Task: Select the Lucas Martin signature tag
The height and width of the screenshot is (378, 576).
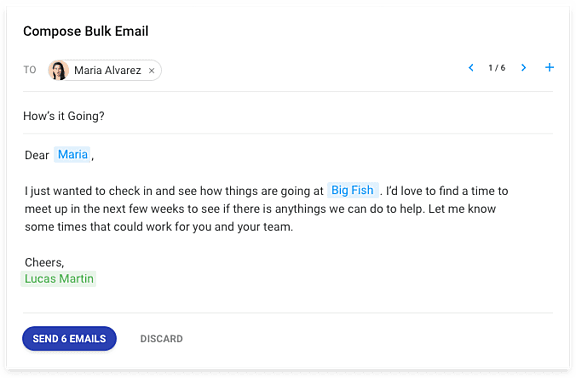Action: tap(58, 279)
